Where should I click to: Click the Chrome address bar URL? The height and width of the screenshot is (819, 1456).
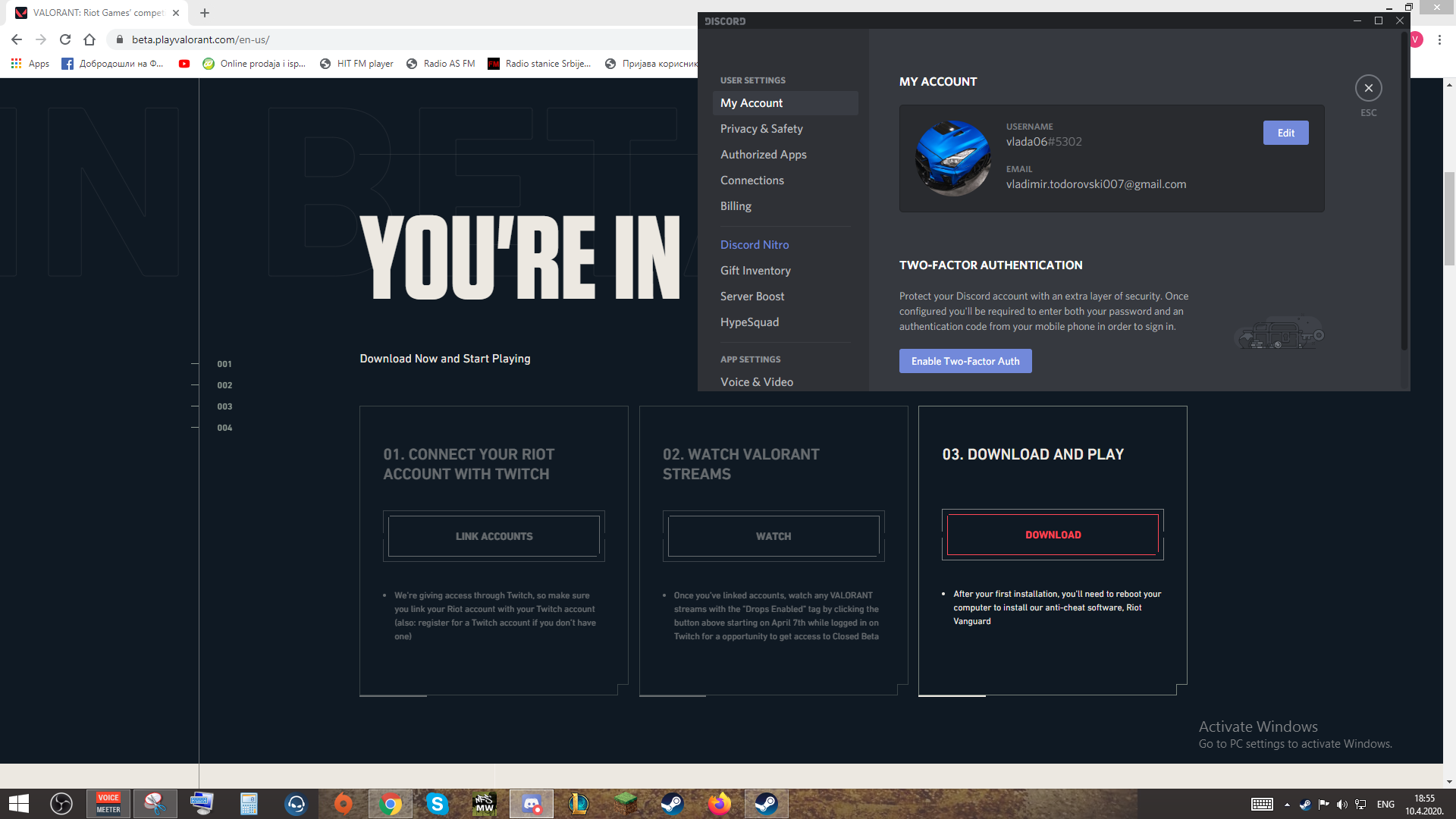(200, 39)
